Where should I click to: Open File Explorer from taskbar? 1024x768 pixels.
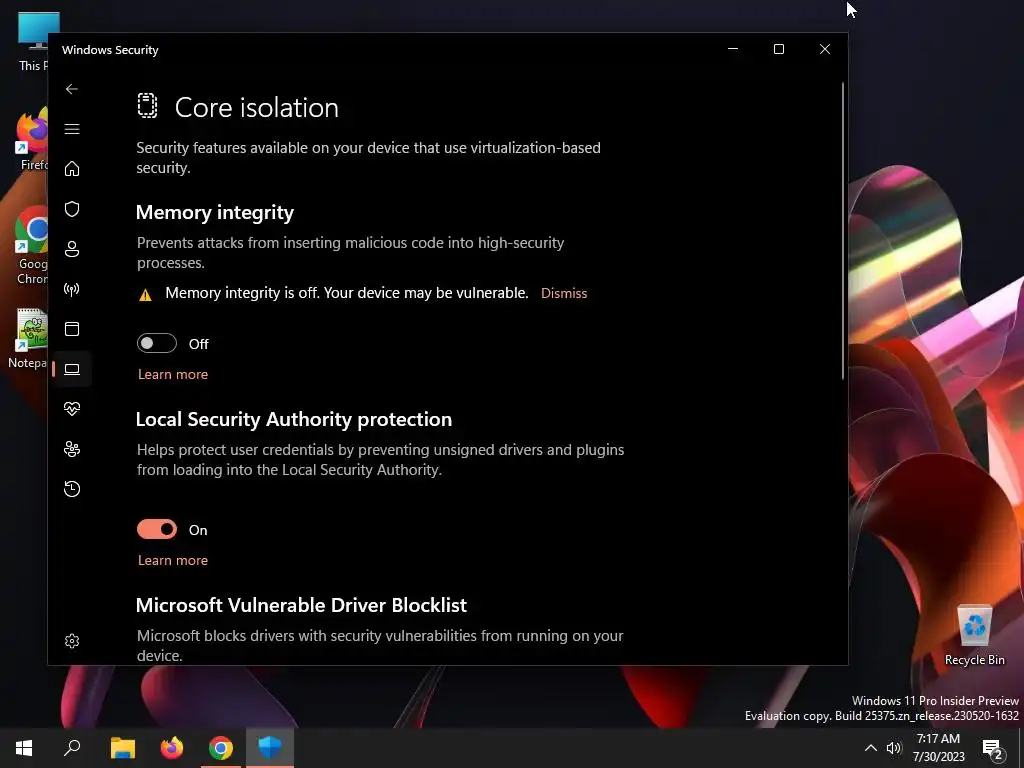click(x=122, y=748)
